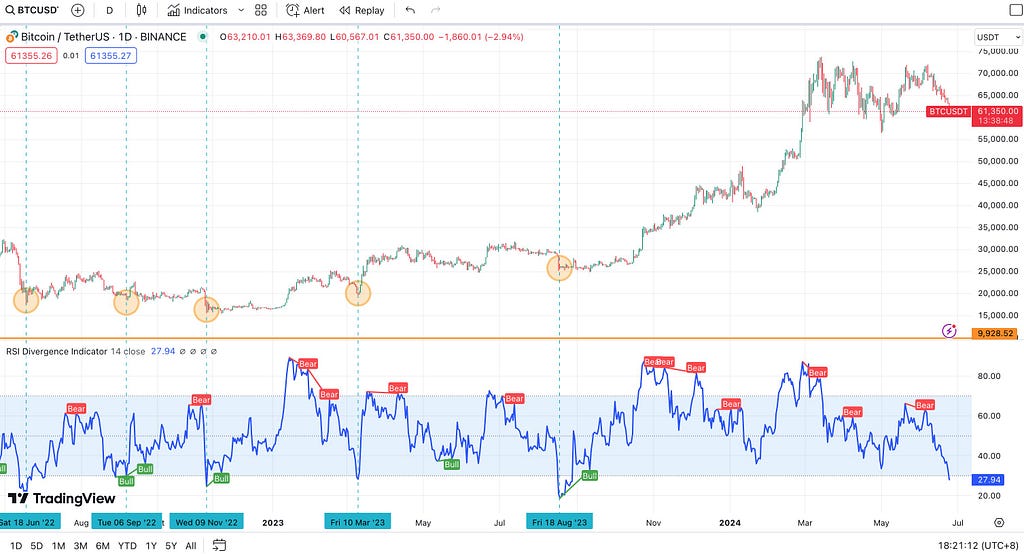Click the blue buy price 61355.27
The height and width of the screenshot is (554, 1024).
tap(110, 56)
